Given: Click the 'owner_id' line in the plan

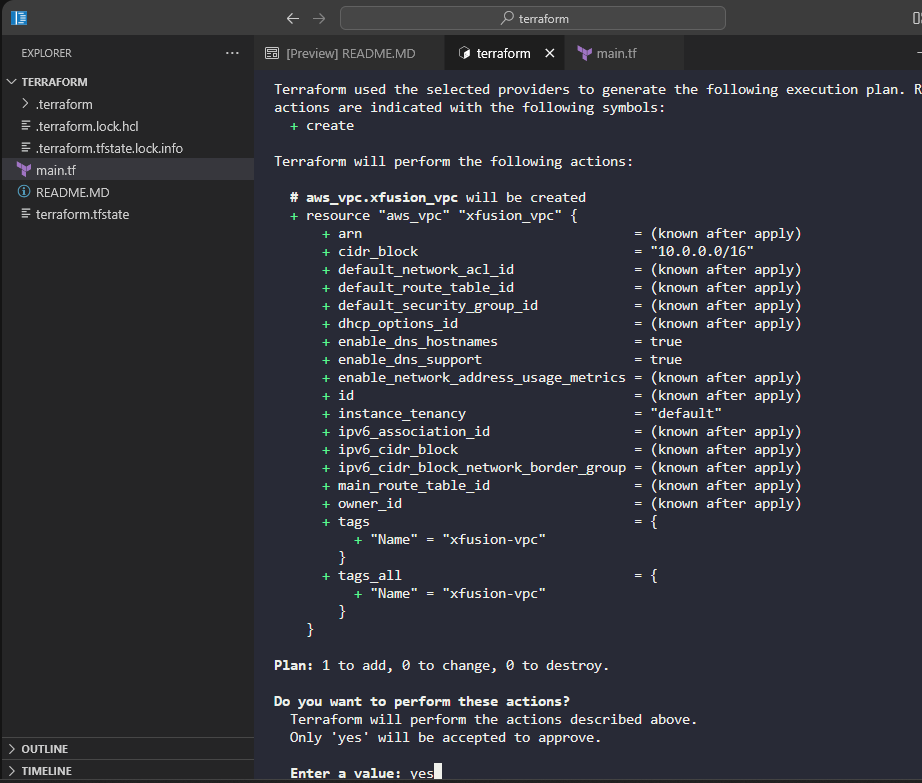Looking at the screenshot, I should tap(562, 504).
